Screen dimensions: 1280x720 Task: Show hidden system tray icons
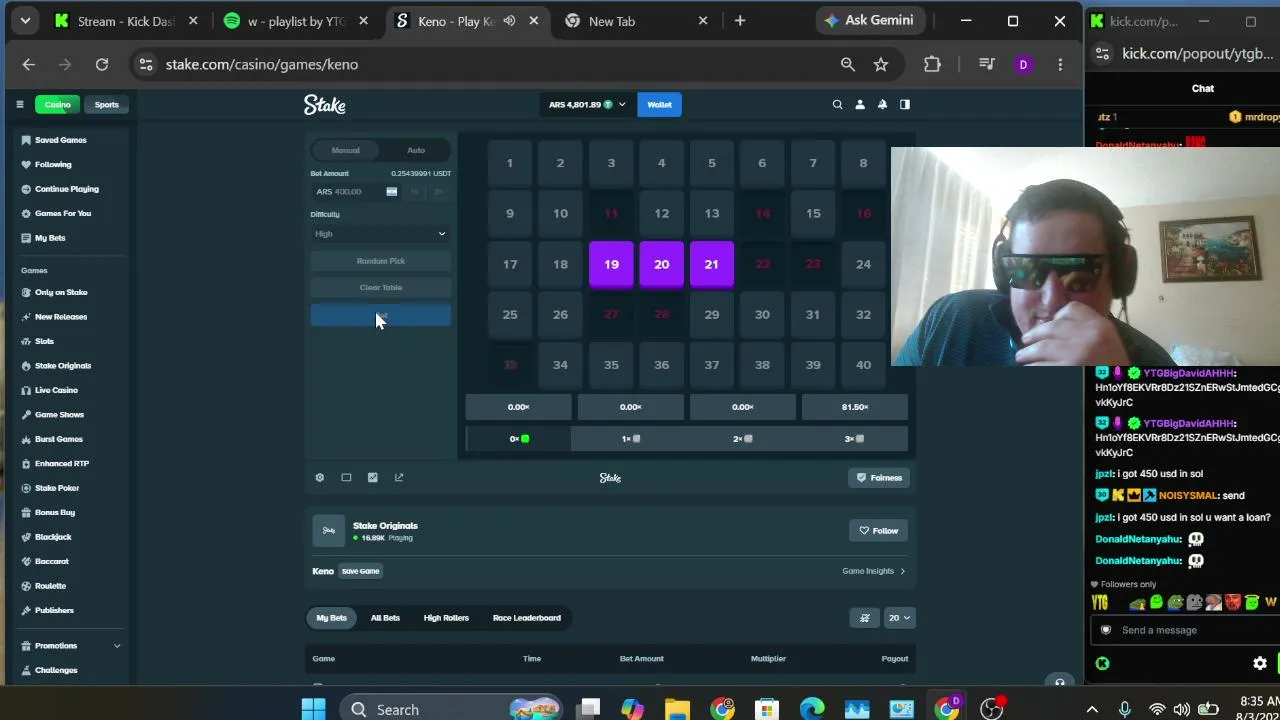[1092, 709]
